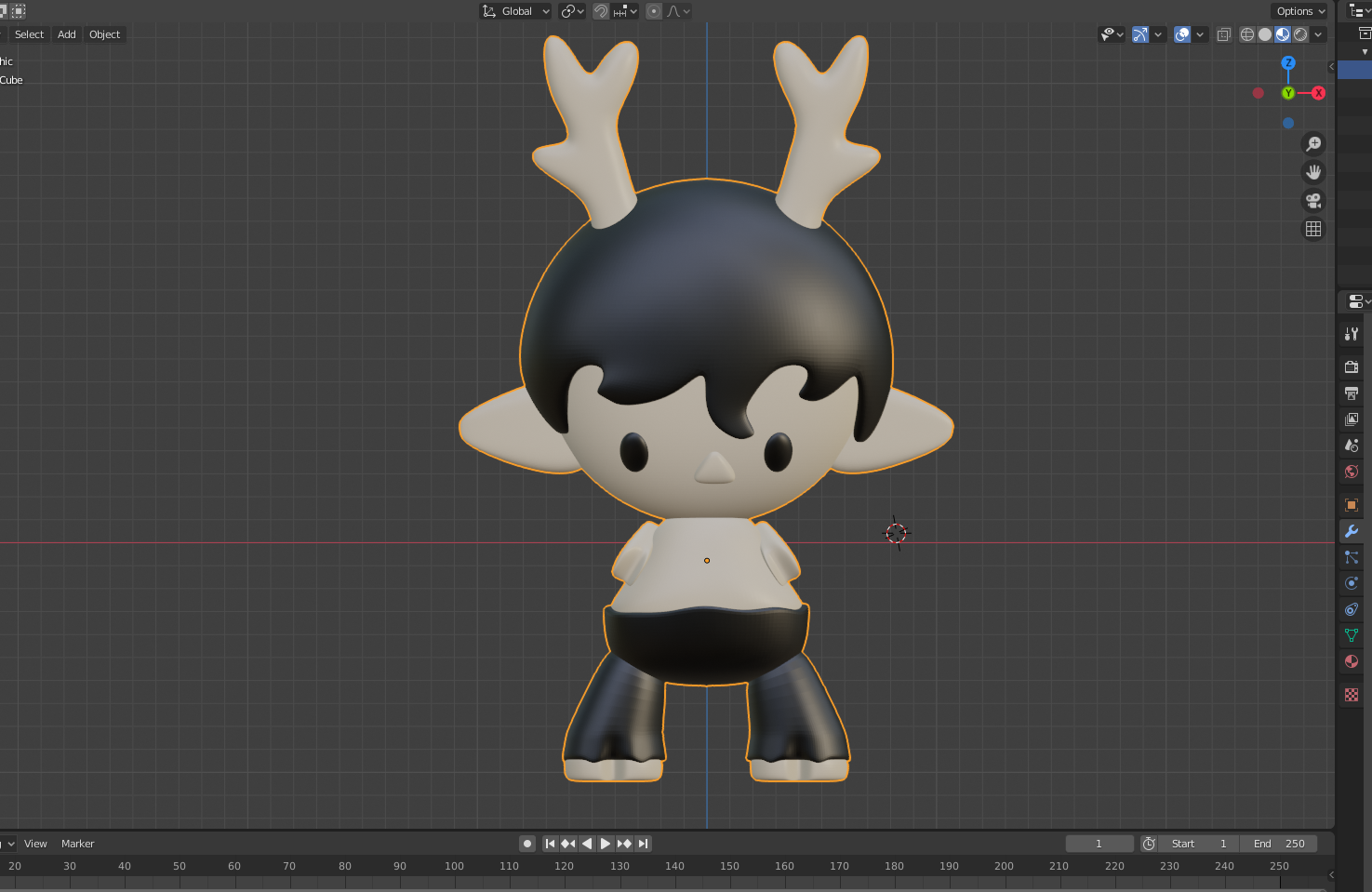Open the Modifier properties with the wrench icon
Screen dimensions: 1372x892
pyautogui.click(x=1351, y=531)
